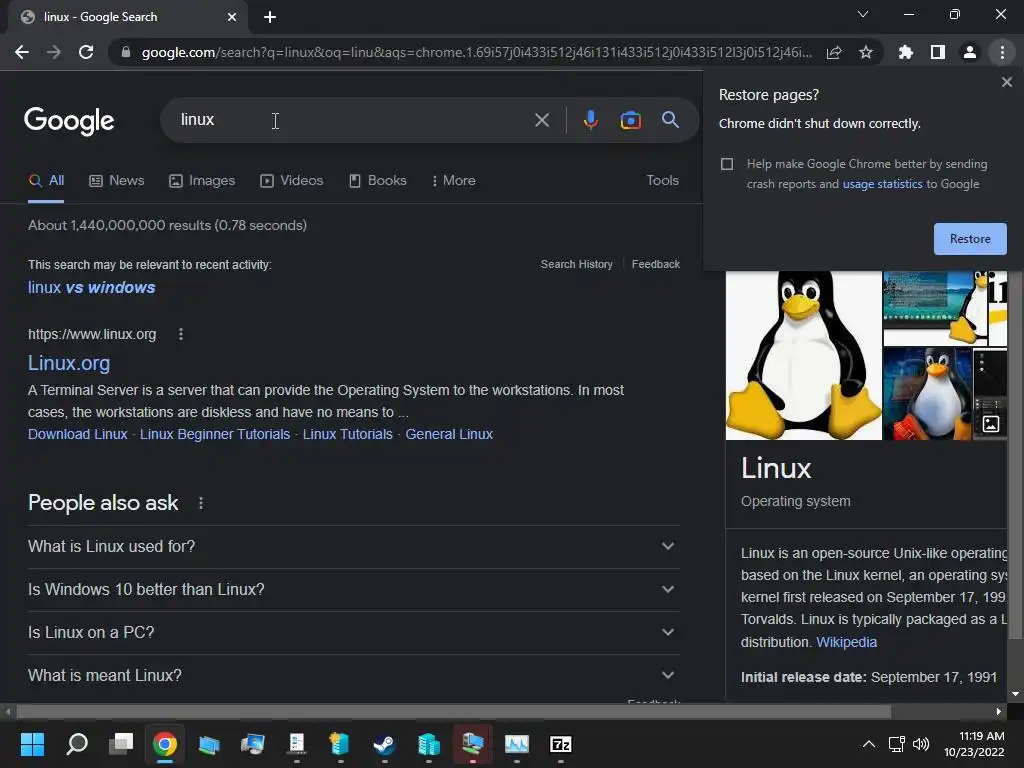Image resolution: width=1024 pixels, height=768 pixels.
Task: Switch to the News results tab
Action: (x=117, y=181)
